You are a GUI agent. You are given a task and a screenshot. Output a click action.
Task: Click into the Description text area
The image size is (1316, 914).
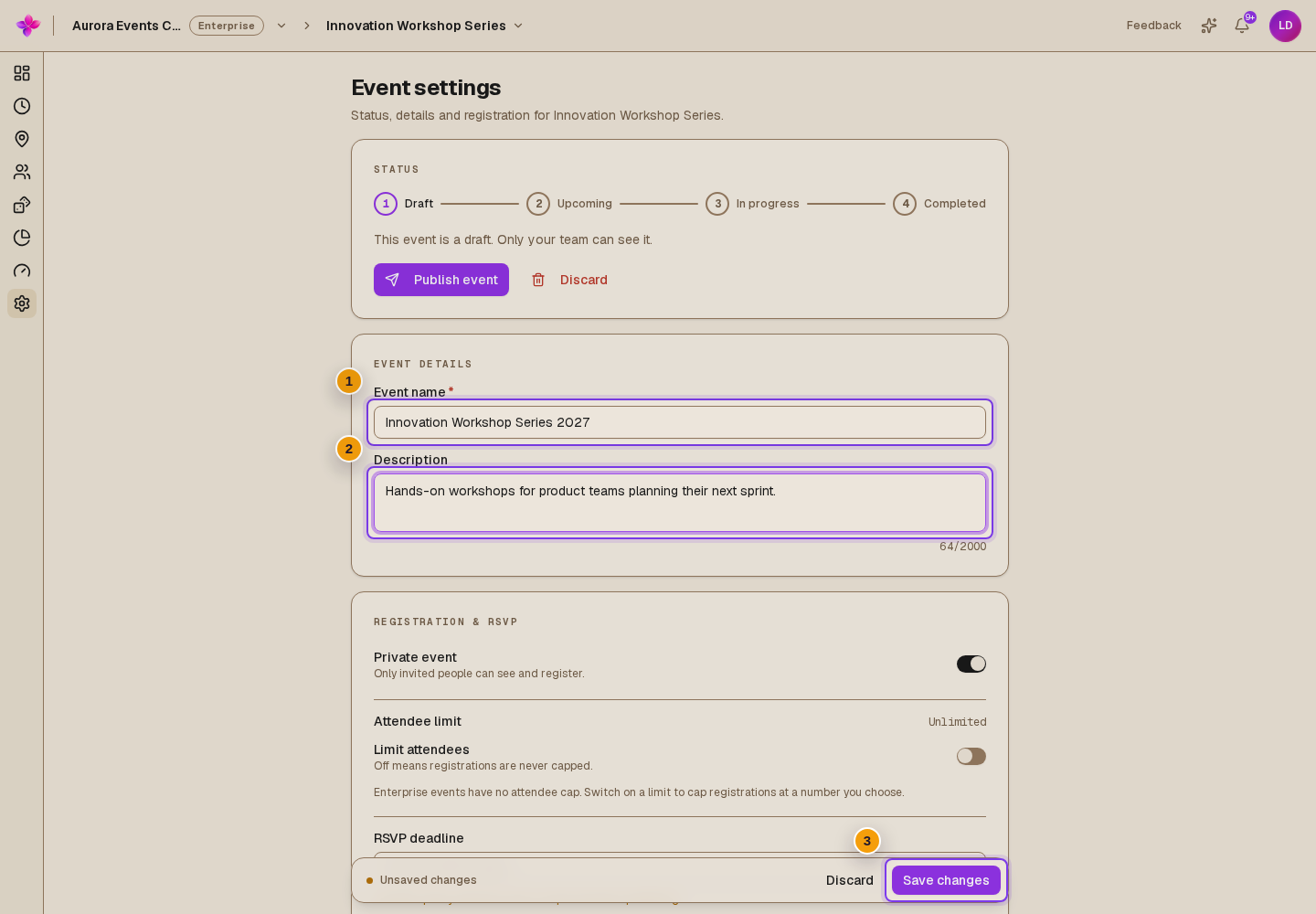[680, 503]
